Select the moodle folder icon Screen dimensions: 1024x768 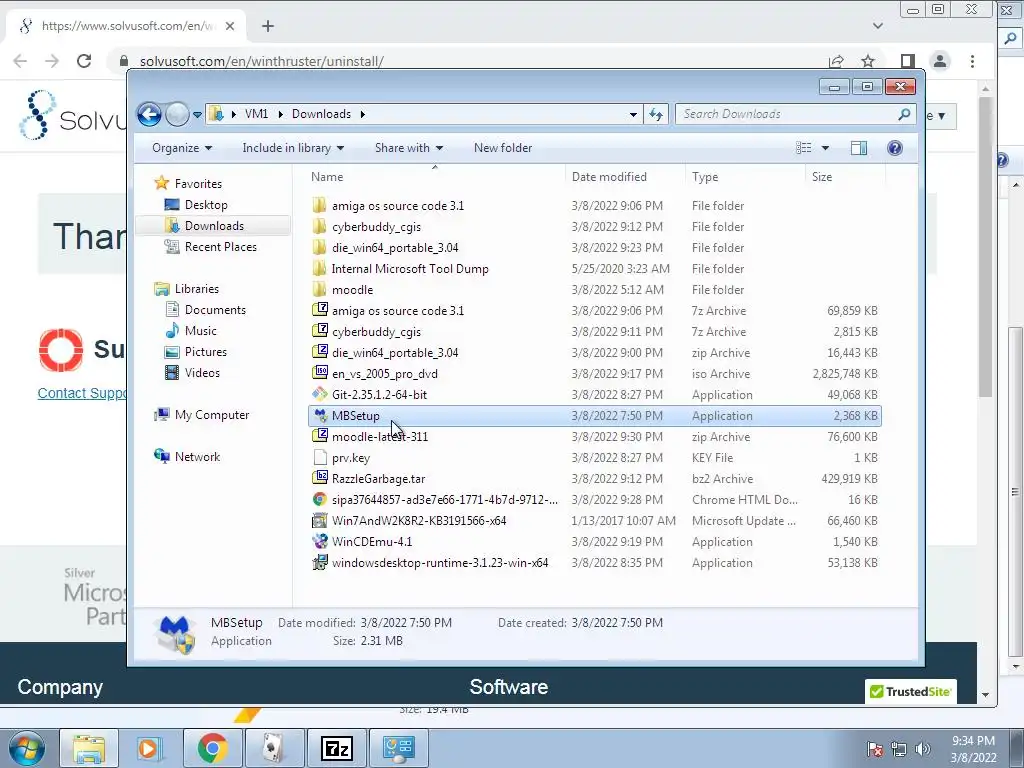(319, 289)
